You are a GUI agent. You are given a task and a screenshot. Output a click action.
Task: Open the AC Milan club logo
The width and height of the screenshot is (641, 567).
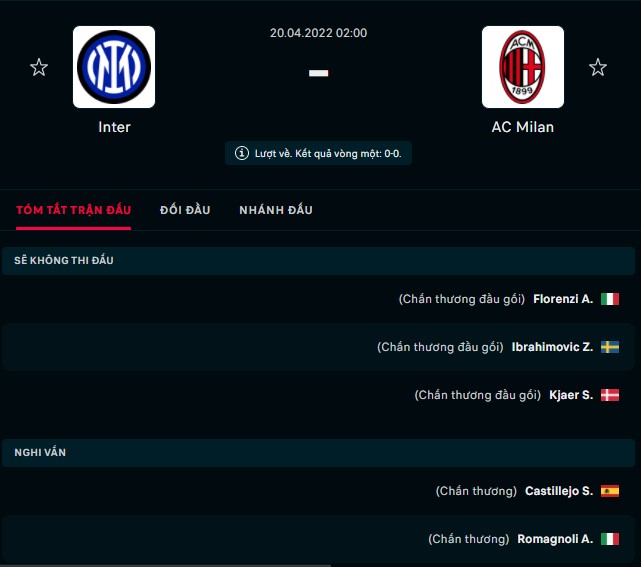point(523,67)
